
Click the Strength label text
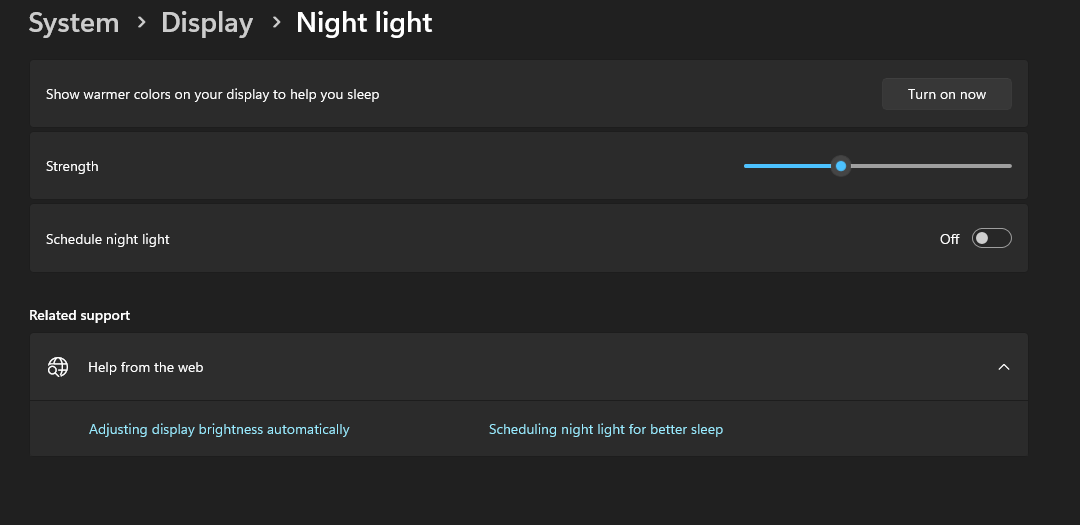(x=72, y=166)
